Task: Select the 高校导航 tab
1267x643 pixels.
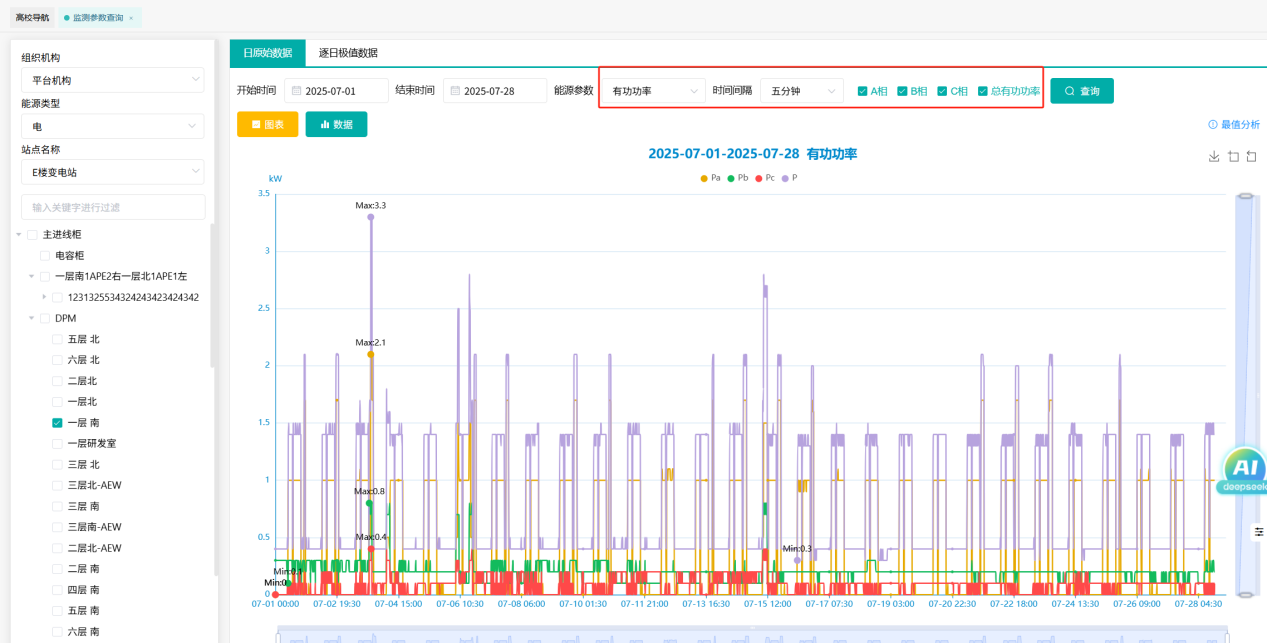Action: coord(32,18)
